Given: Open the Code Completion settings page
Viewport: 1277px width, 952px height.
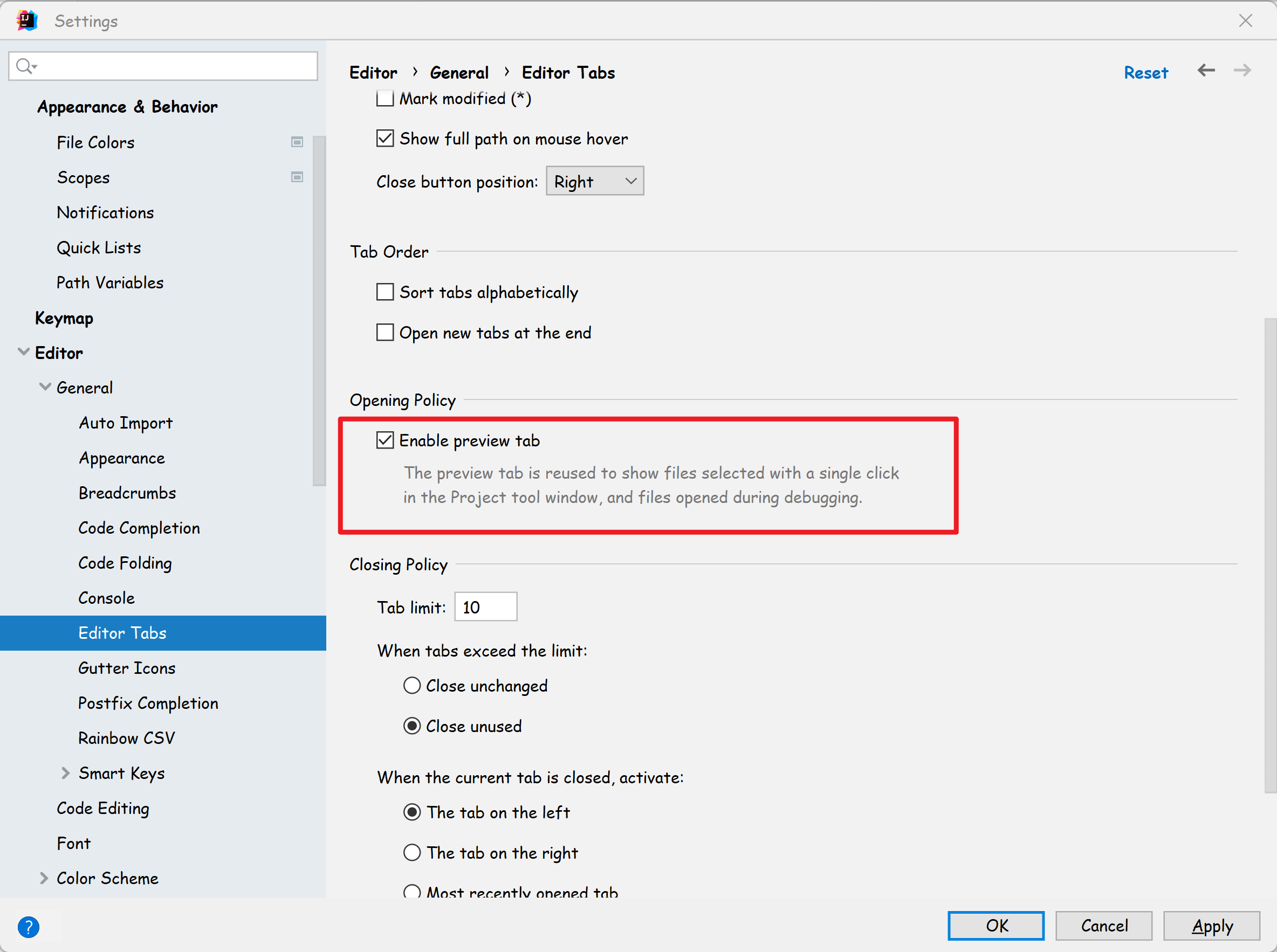Looking at the screenshot, I should pos(139,528).
